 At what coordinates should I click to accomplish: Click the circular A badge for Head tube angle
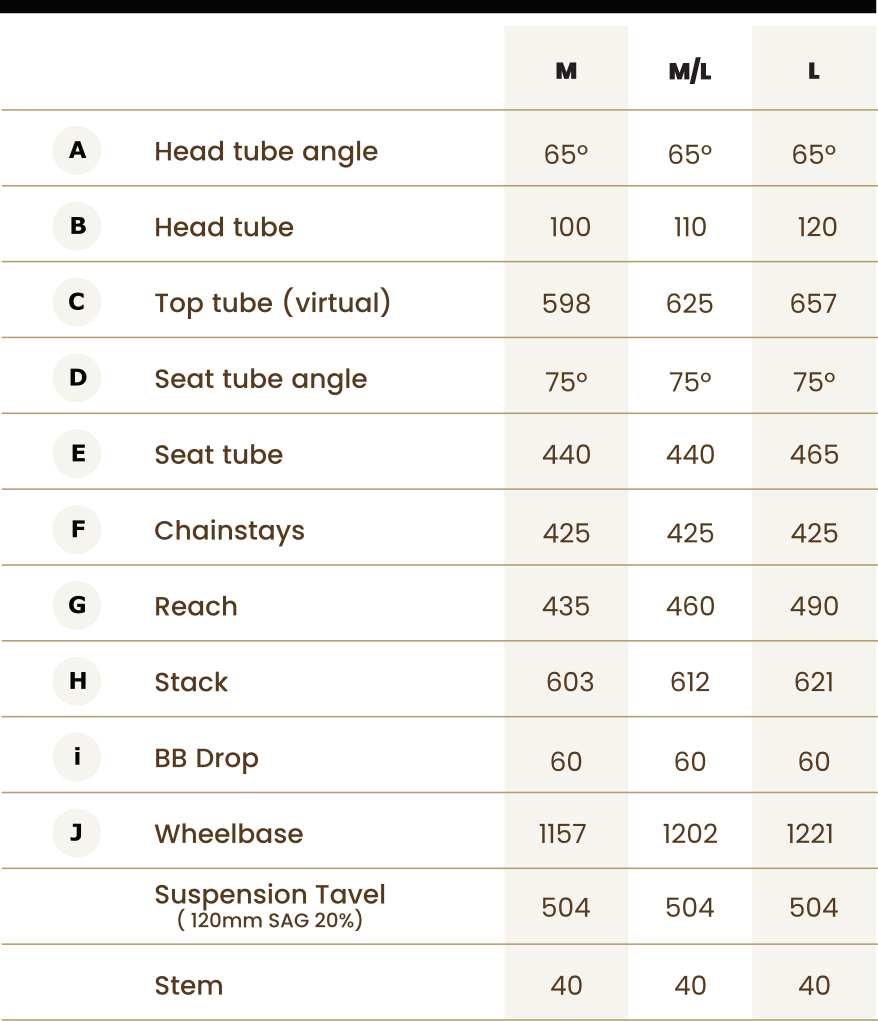pyautogui.click(x=77, y=150)
